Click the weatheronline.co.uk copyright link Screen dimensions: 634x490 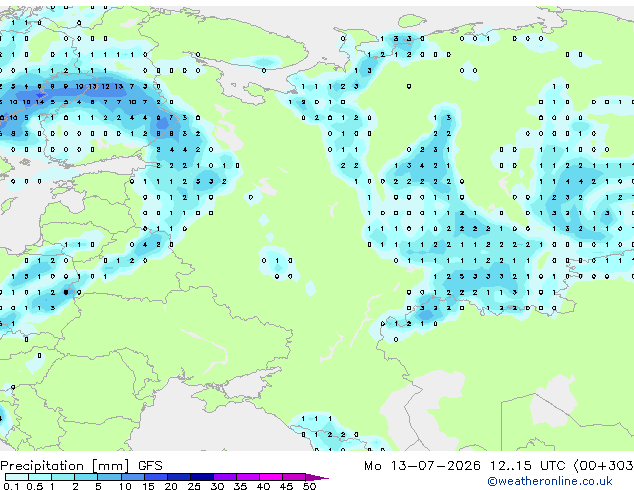pos(550,481)
